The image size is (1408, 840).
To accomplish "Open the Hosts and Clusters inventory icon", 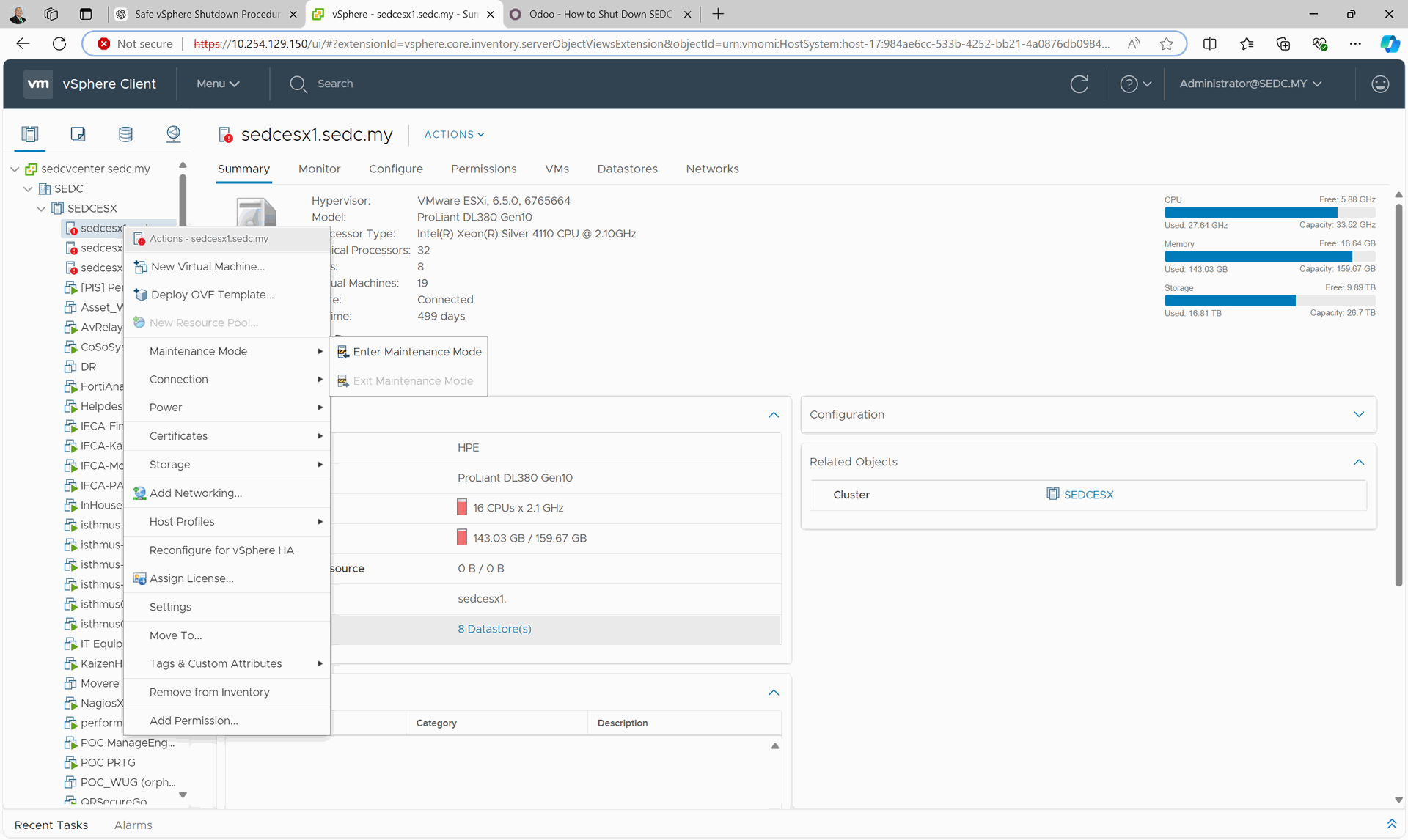I will point(30,134).
